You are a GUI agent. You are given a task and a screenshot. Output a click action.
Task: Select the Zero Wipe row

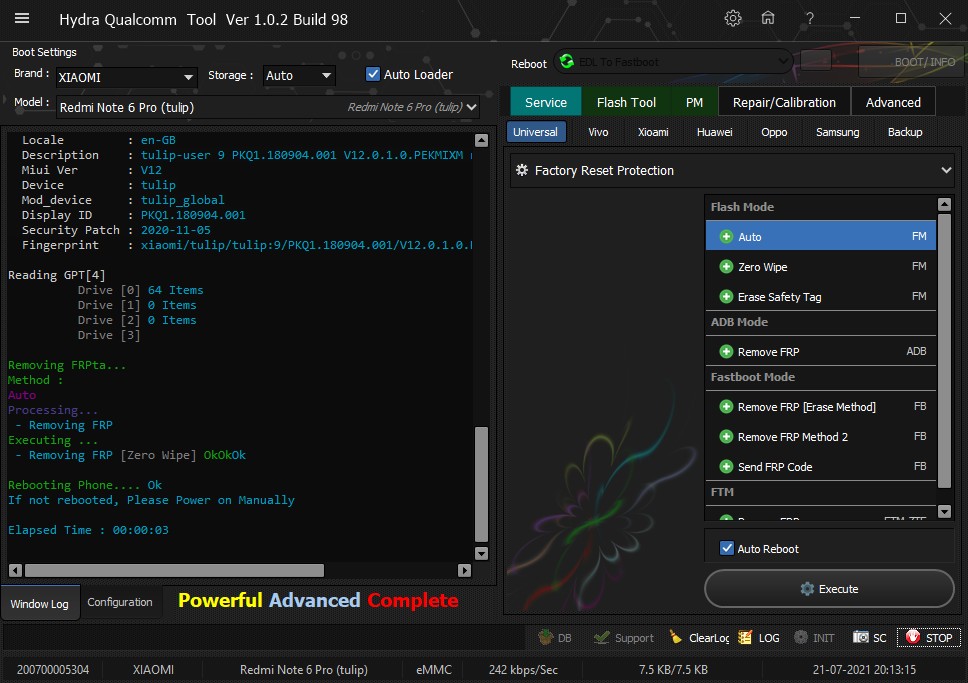820,267
